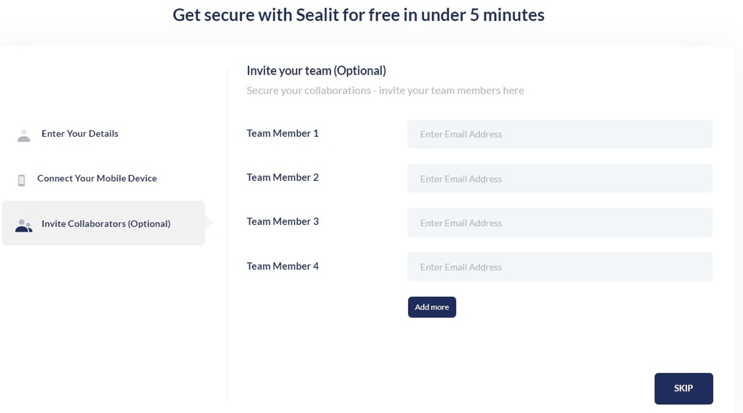Focus the Team Member 3 email field

(560, 223)
